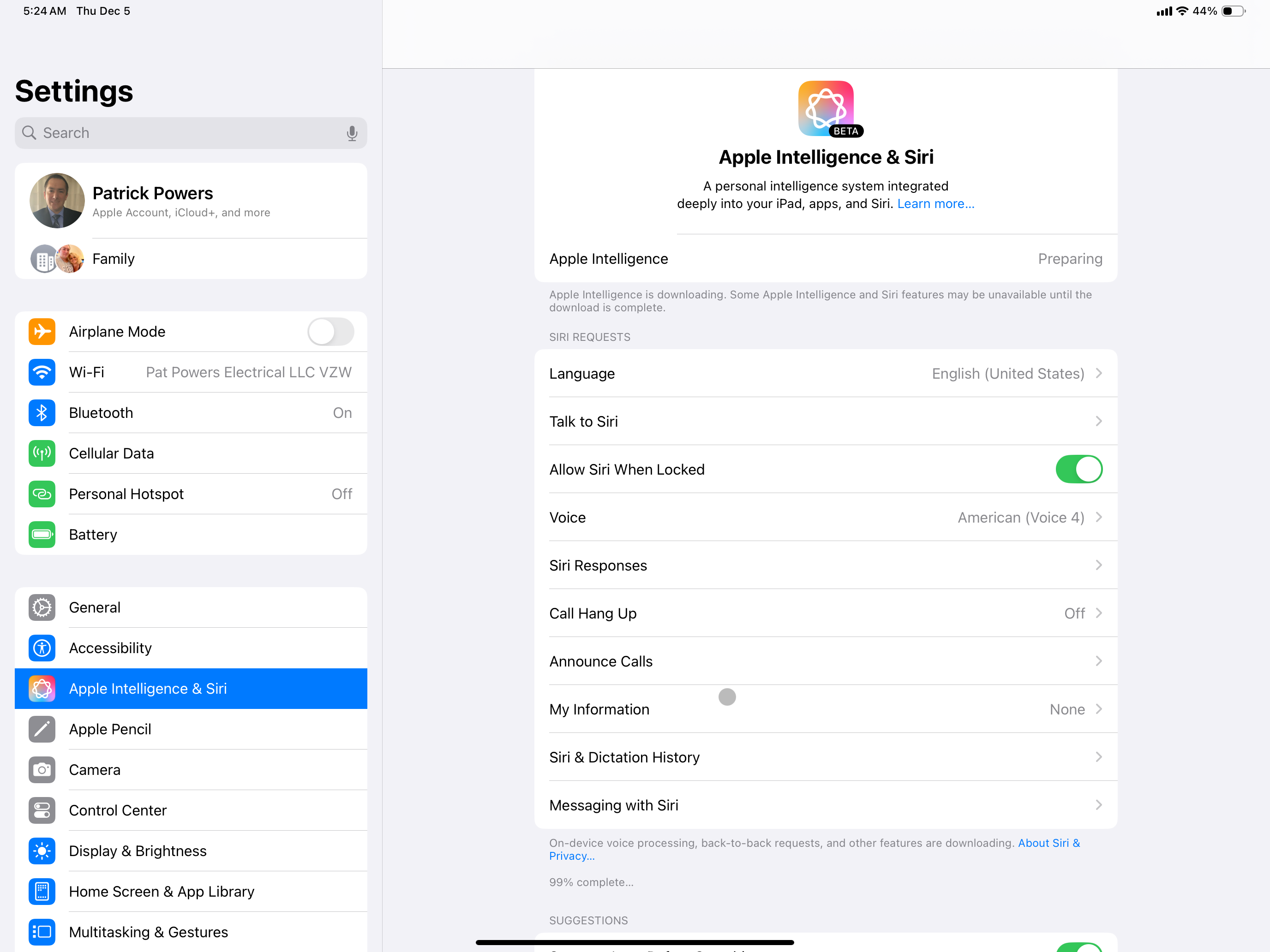Open the Battery icon in the sidebar
This screenshot has width=1270, height=952.
42,535
